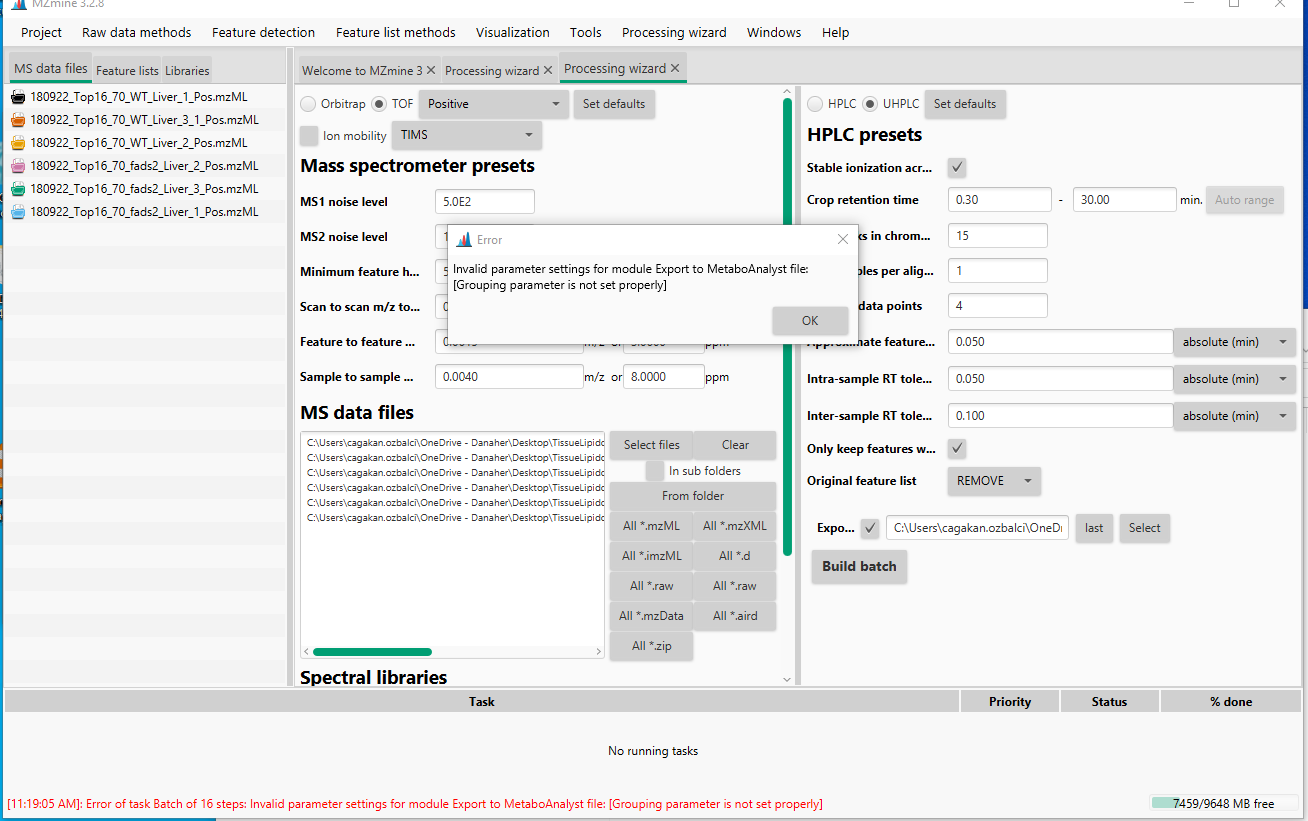This screenshot has height=821, width=1308.
Task: Uncheck Stable ionization across samples
Action: pyautogui.click(x=956, y=167)
